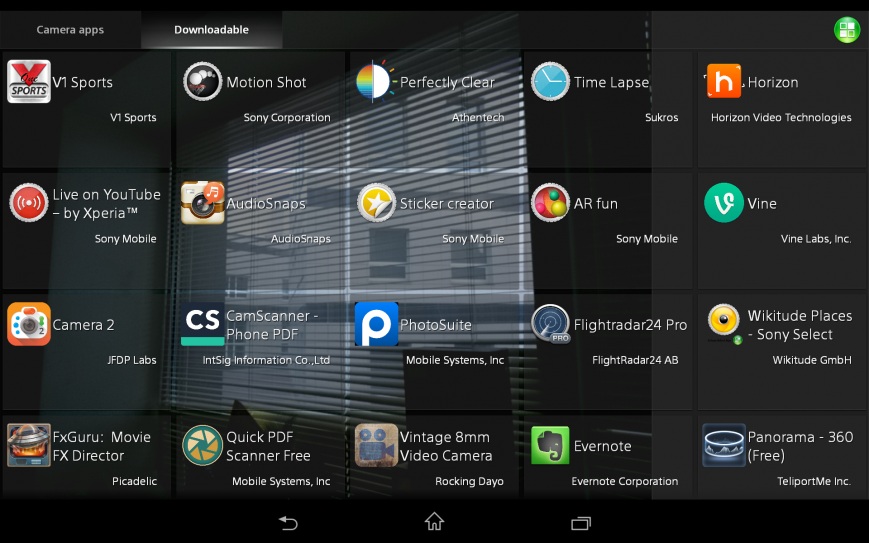This screenshot has width=869, height=543.
Task: Tap FxGuru: Movie FX Director title
Action: point(101,446)
